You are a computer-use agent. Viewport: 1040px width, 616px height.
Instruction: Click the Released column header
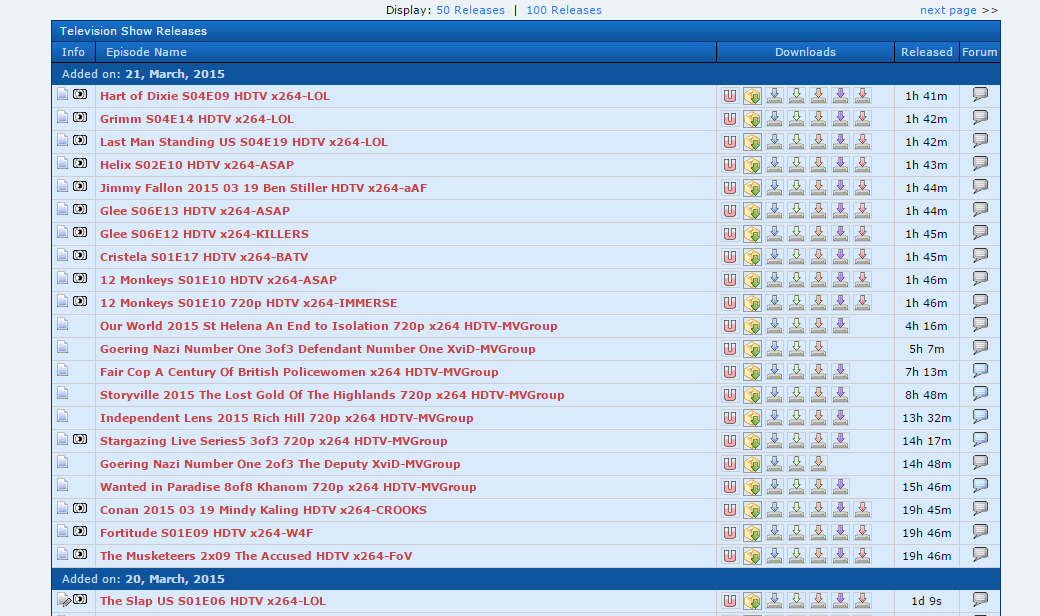click(x=926, y=52)
